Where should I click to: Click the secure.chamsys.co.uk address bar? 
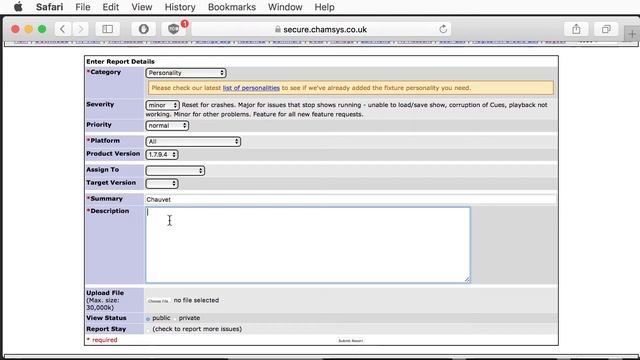pos(321,29)
